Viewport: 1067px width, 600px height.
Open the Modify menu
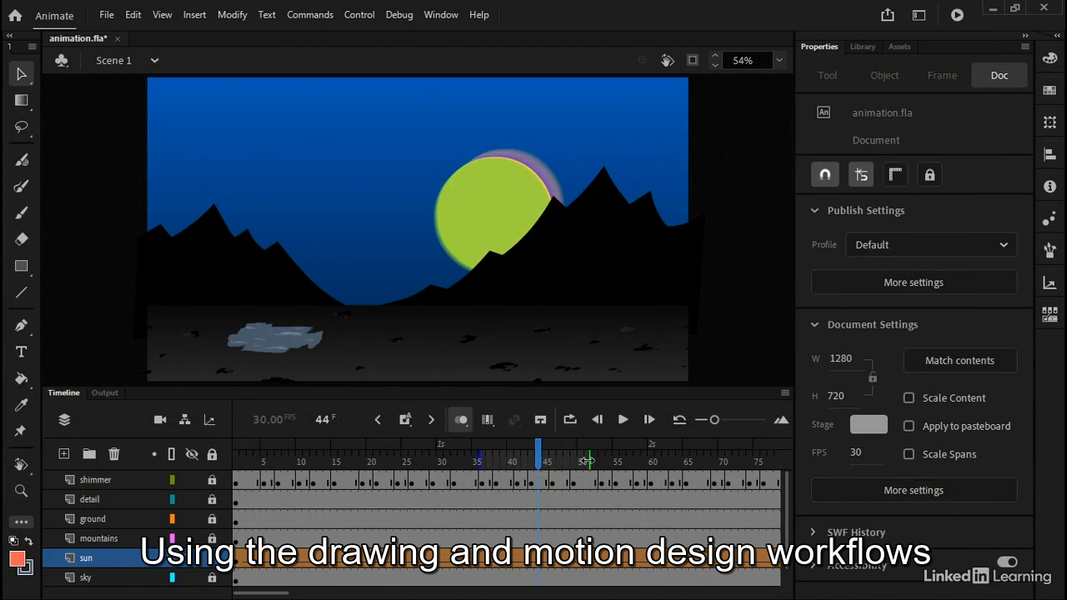(232, 14)
